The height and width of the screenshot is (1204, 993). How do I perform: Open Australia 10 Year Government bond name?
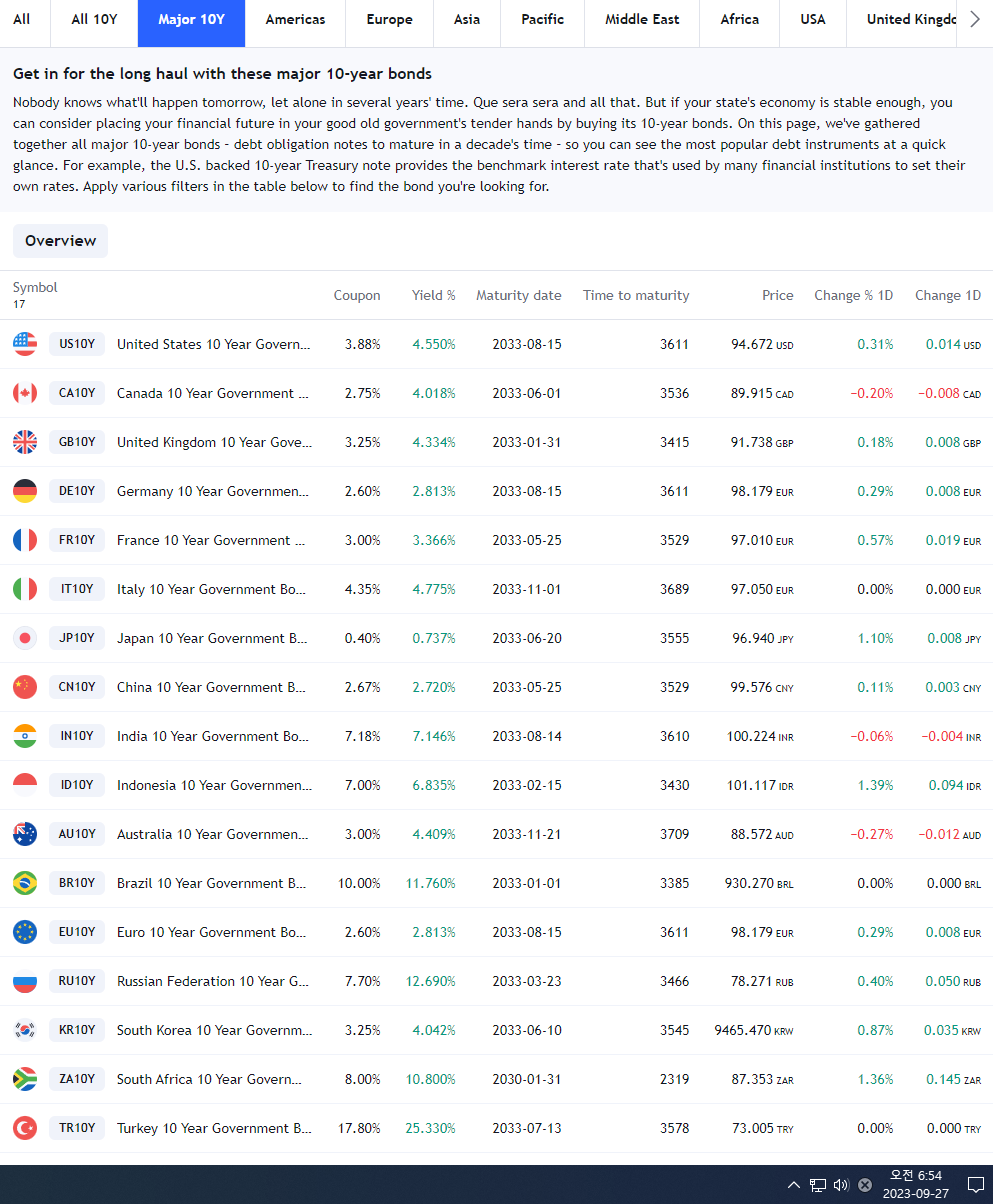click(x=213, y=834)
